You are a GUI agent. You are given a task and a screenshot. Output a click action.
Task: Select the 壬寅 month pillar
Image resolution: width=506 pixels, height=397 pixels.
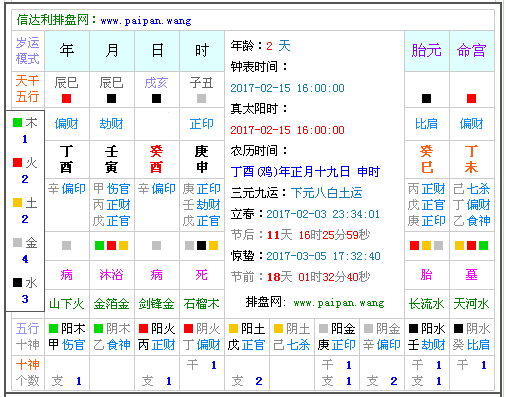click(111, 159)
